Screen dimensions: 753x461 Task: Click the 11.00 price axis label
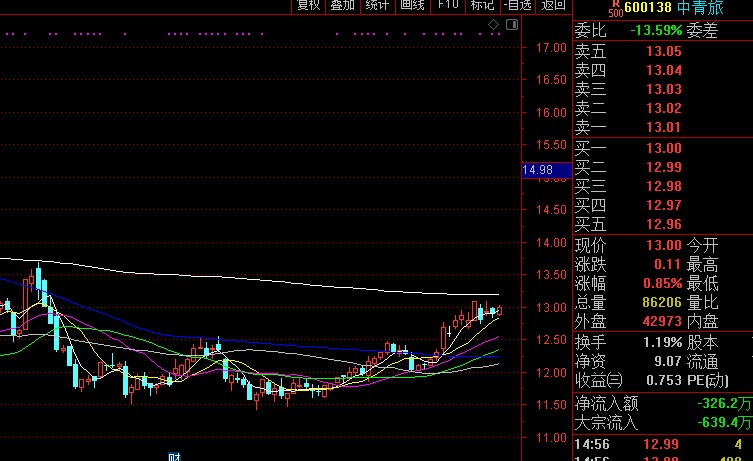click(x=551, y=437)
